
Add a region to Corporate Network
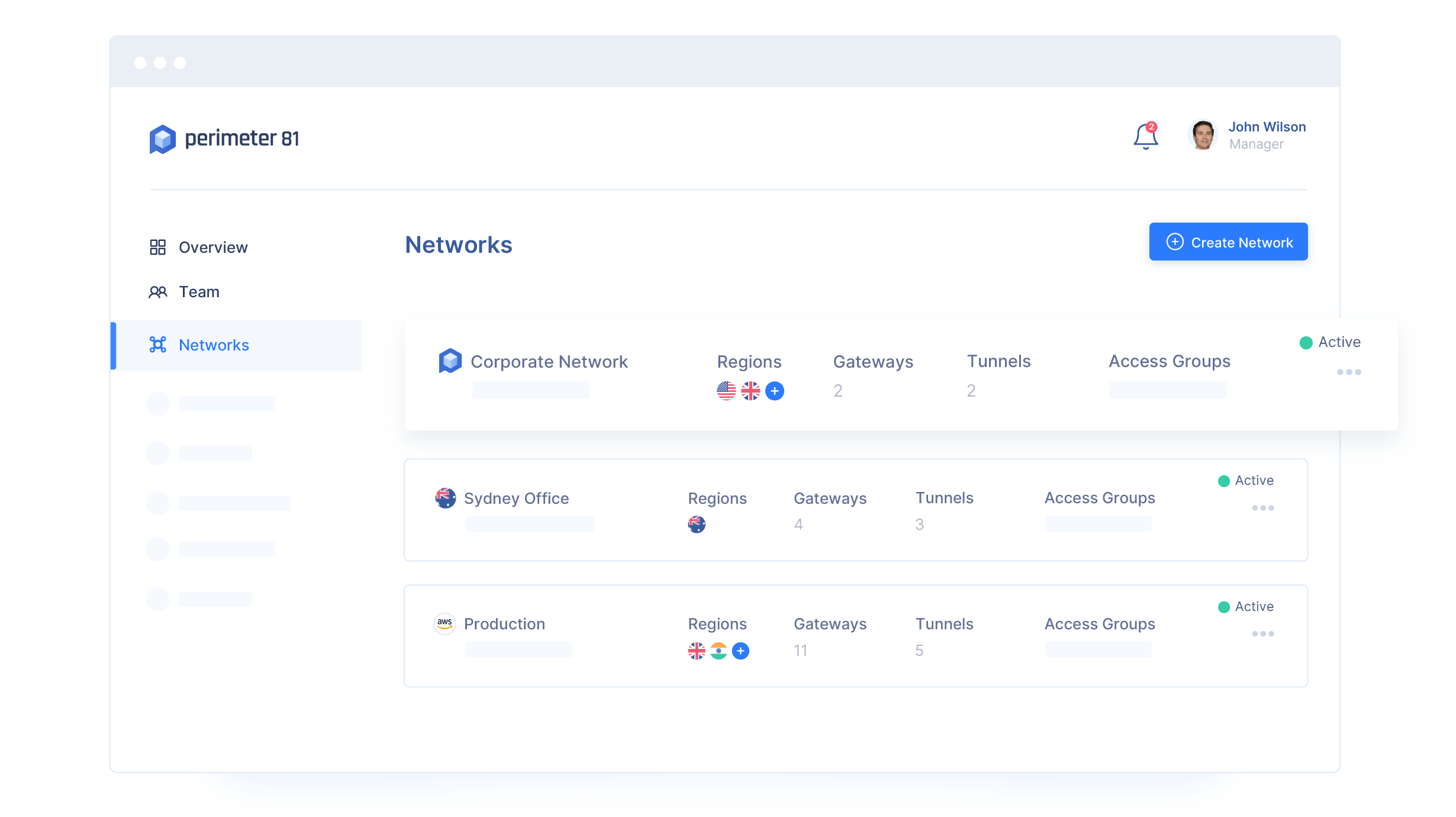774,391
